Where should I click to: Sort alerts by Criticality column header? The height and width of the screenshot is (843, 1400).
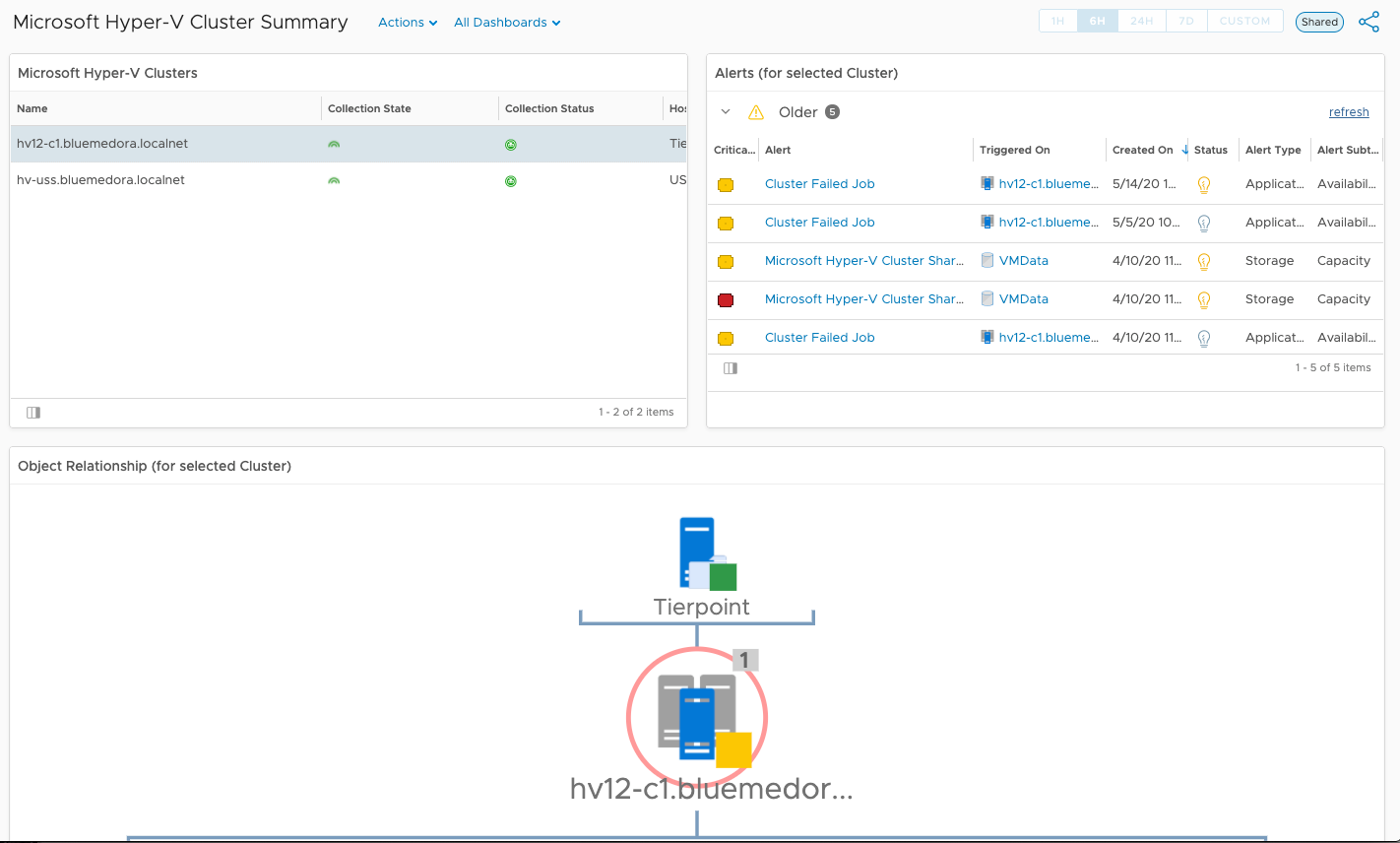coord(734,150)
